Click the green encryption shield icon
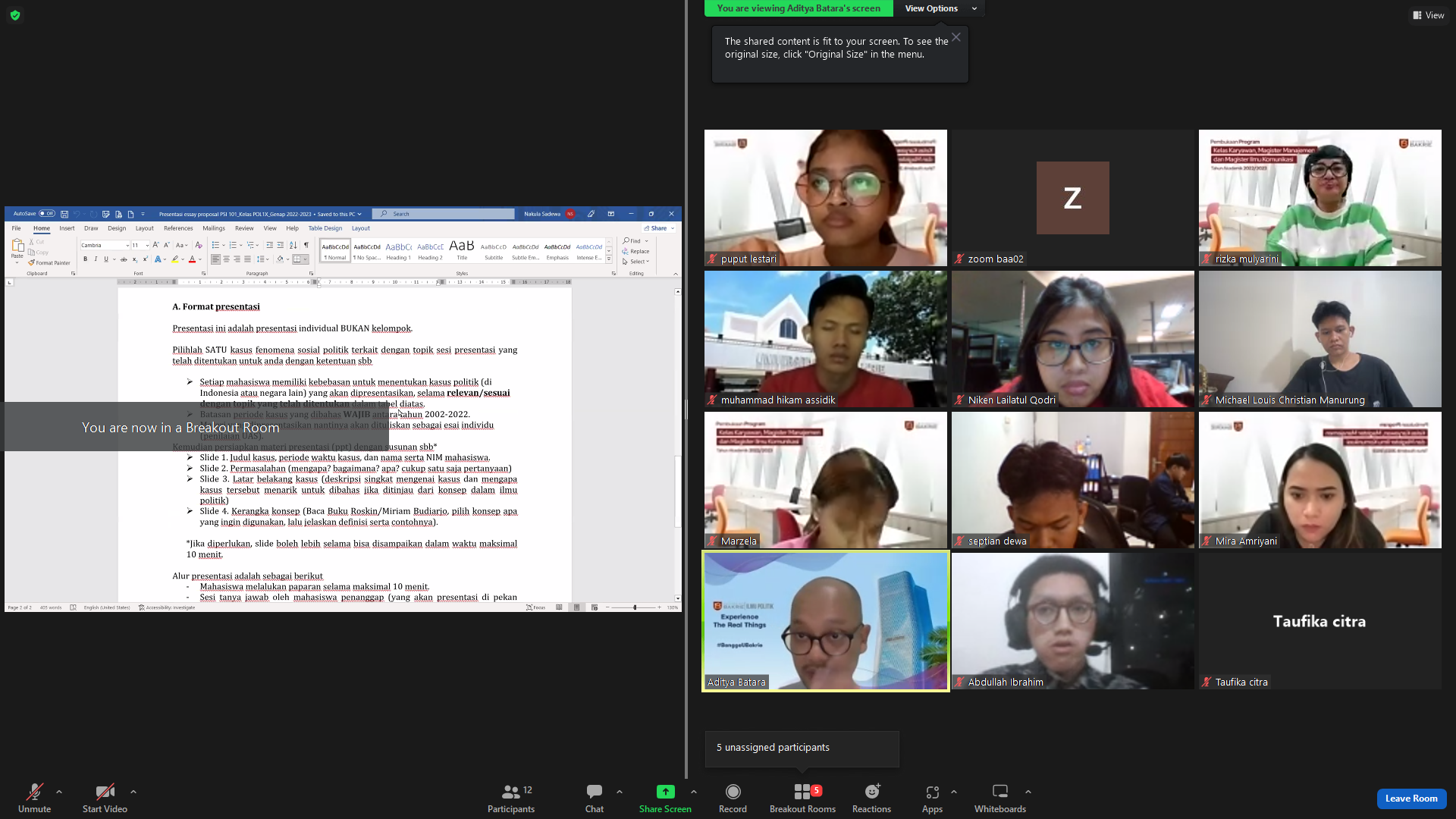The image size is (1456, 819). coord(15,15)
